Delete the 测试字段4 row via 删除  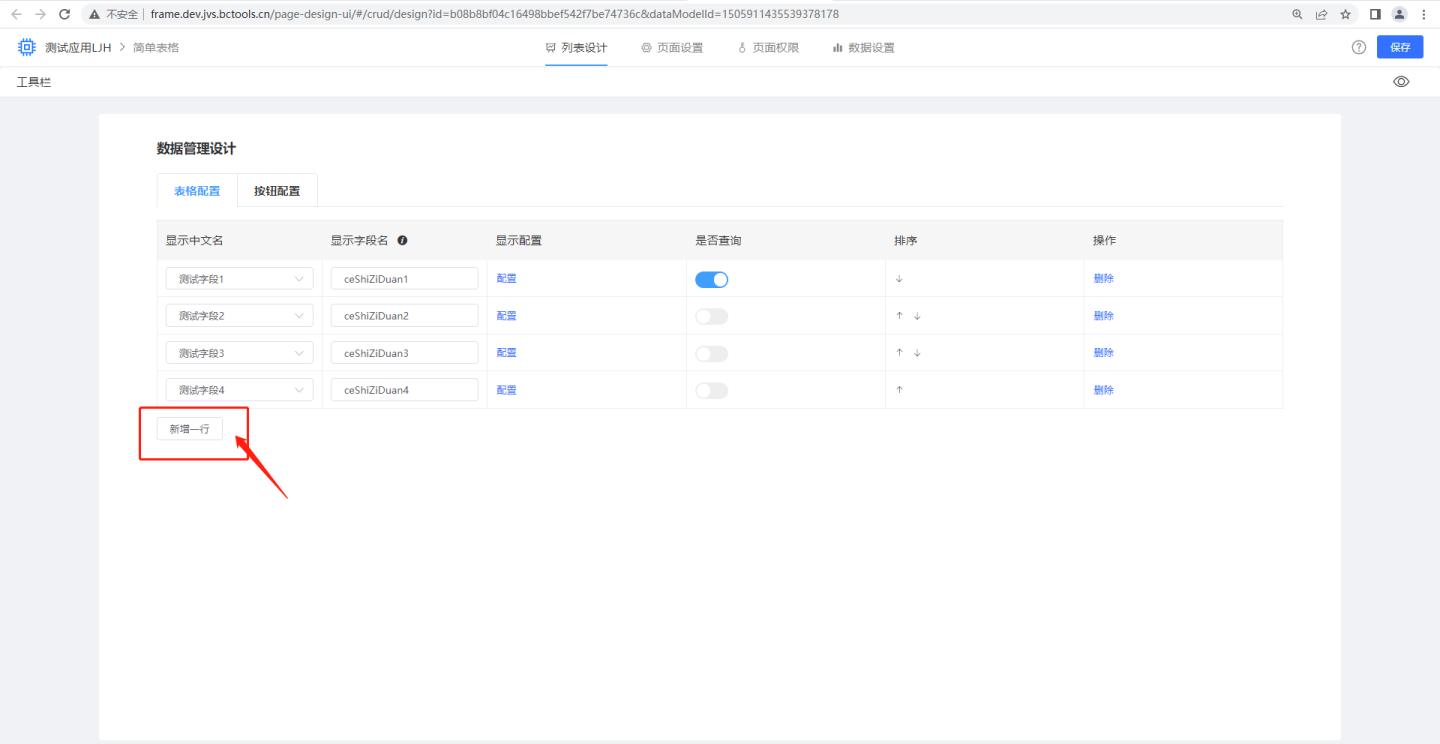coord(1103,390)
